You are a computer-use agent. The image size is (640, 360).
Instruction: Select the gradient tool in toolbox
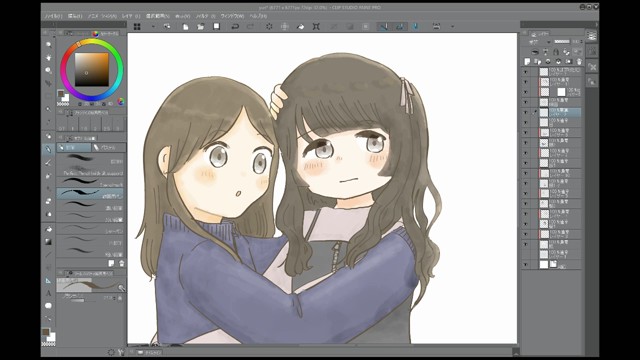coord(48,242)
